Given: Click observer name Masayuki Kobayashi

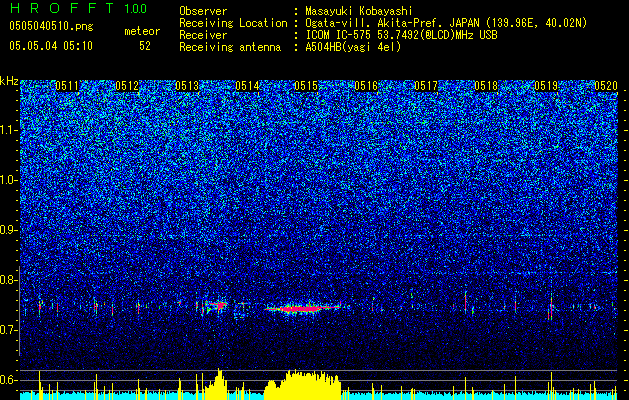Looking at the screenshot, I should click(358, 11).
